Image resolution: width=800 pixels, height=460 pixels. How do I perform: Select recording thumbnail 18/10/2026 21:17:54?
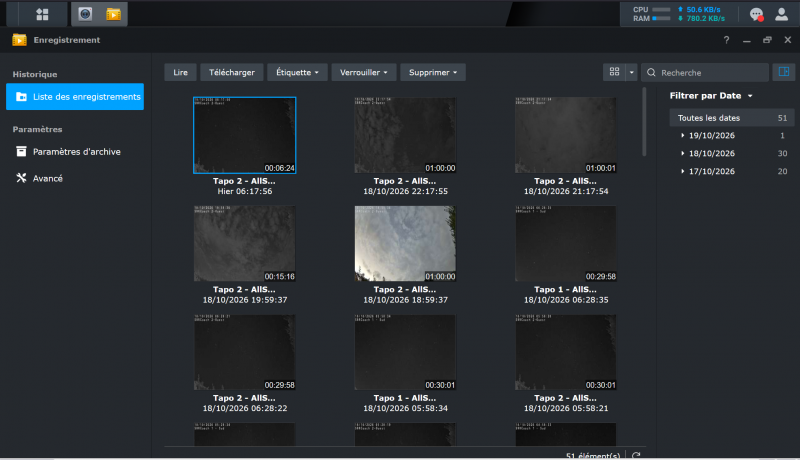(x=566, y=135)
